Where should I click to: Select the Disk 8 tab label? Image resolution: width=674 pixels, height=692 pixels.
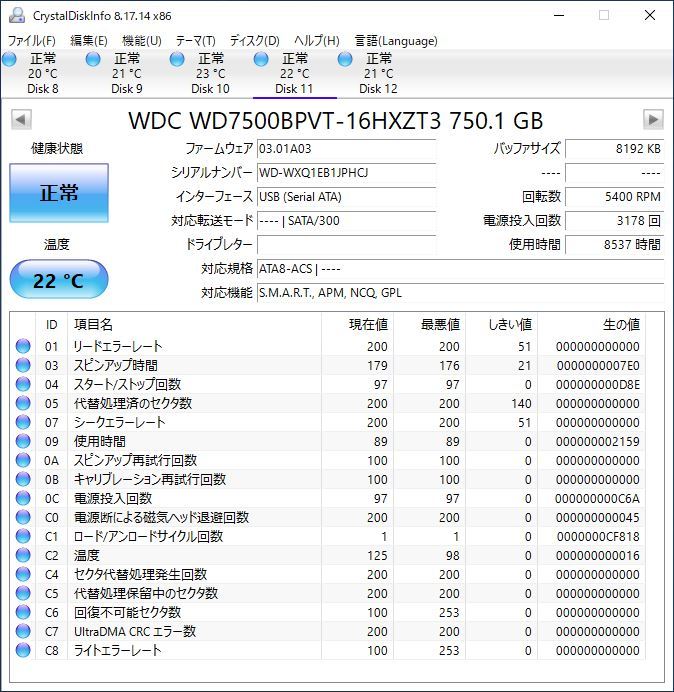pos(43,89)
